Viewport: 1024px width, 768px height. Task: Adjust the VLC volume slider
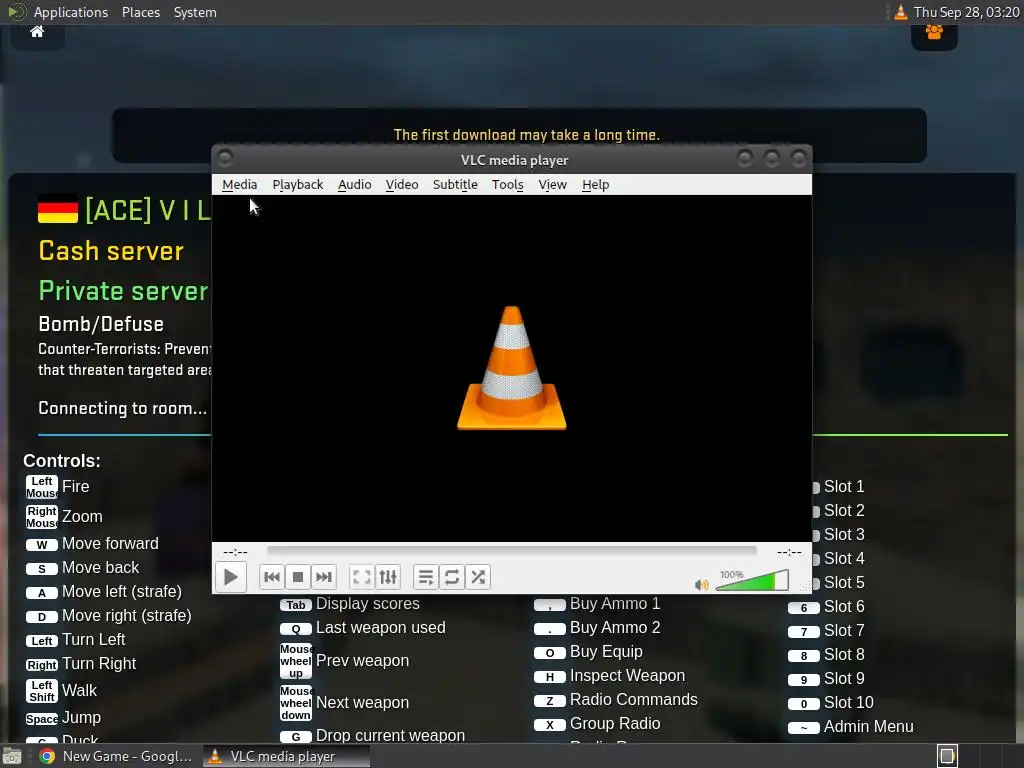point(752,581)
